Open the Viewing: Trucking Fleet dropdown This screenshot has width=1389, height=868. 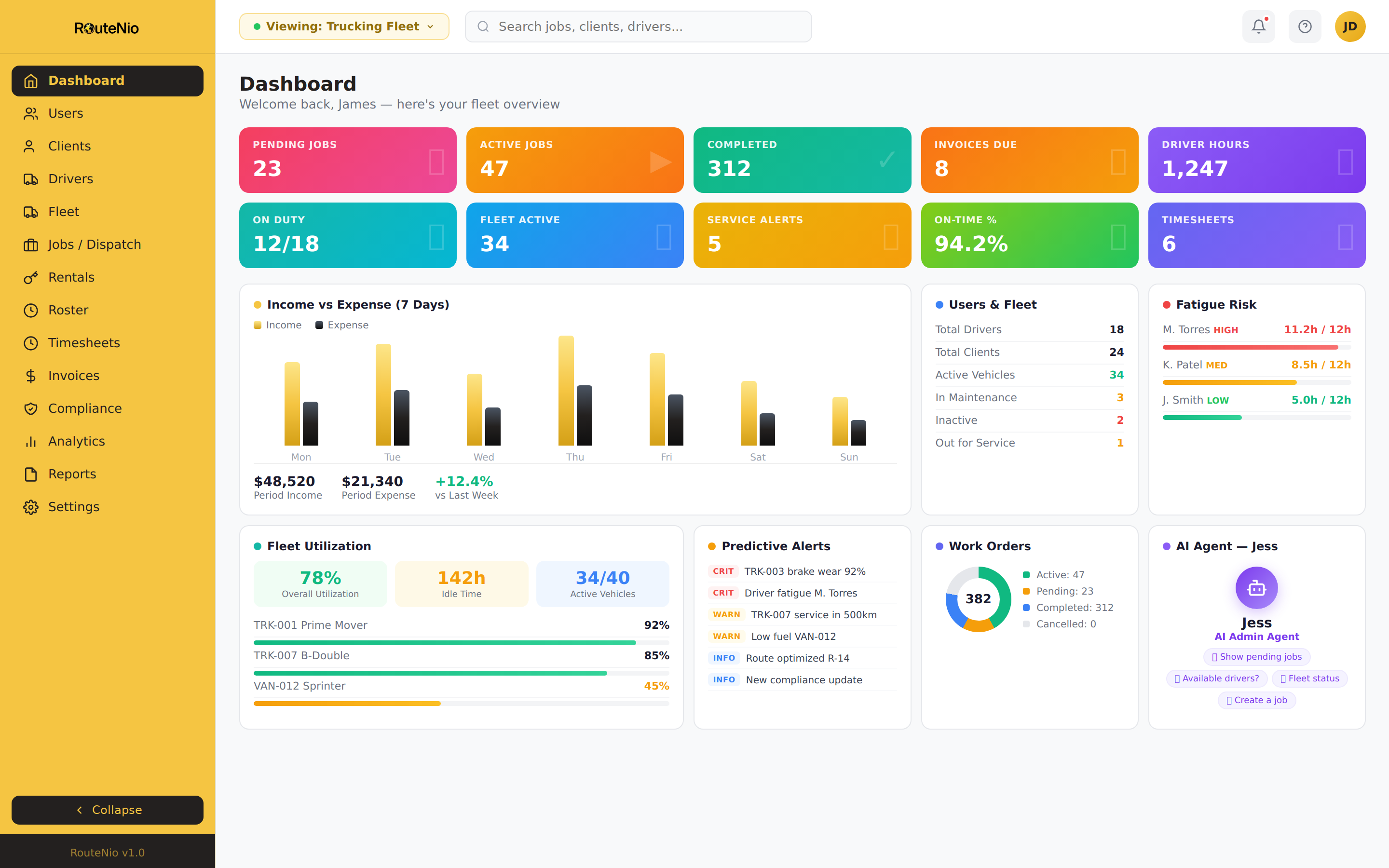pyautogui.click(x=343, y=26)
